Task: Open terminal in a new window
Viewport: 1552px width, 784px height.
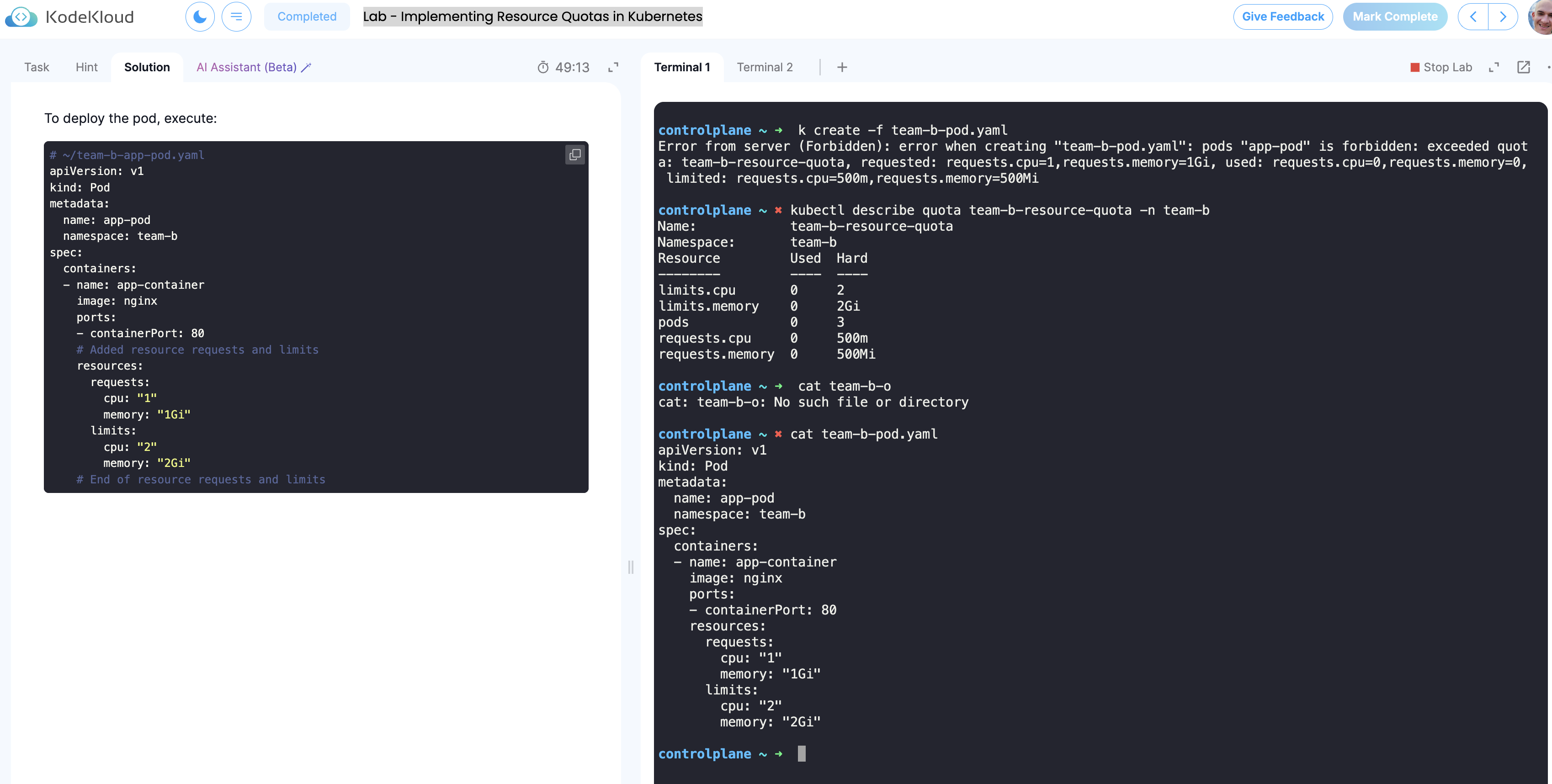Action: click(x=1523, y=68)
